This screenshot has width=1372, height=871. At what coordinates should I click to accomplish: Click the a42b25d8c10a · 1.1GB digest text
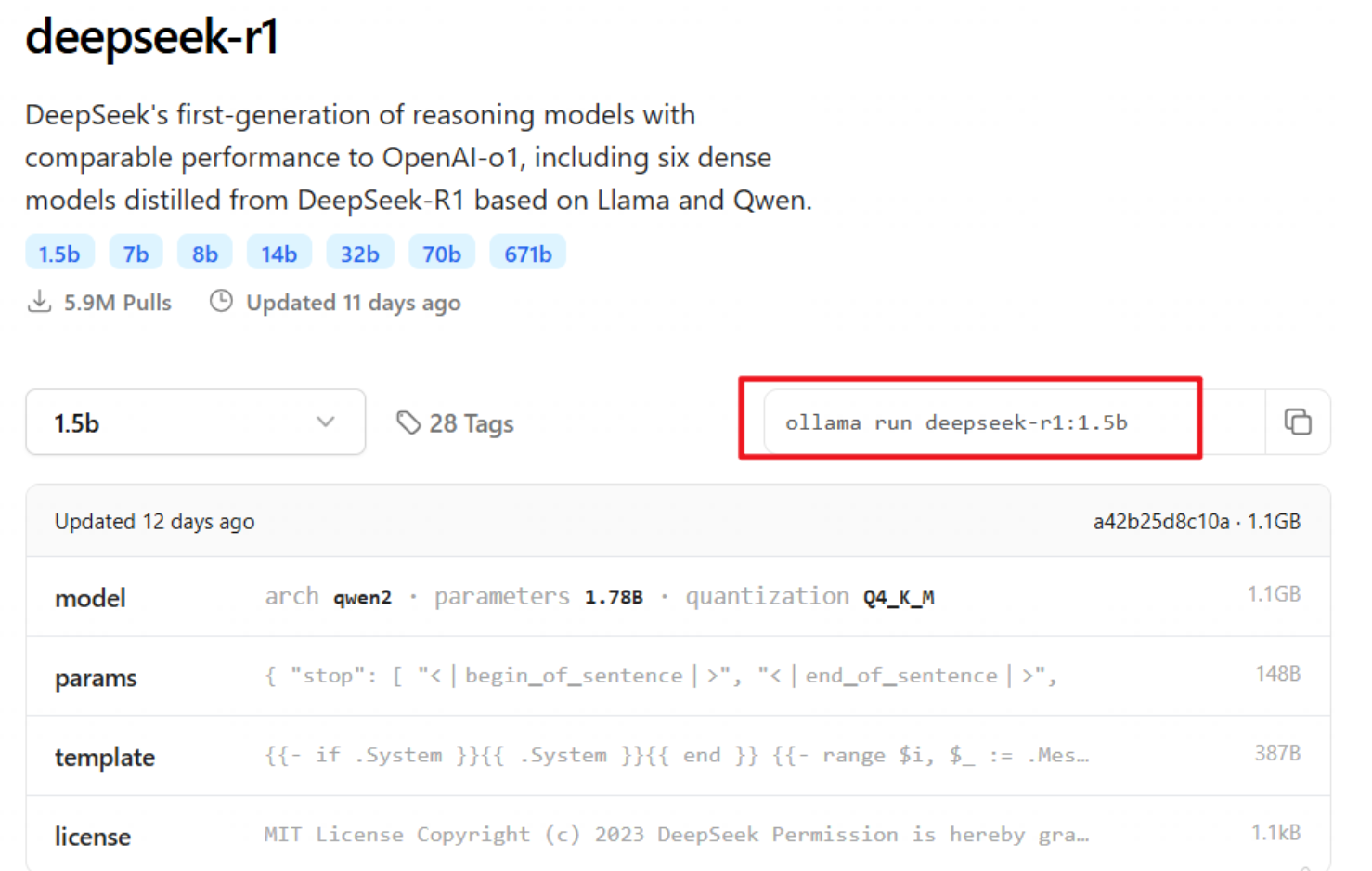[1197, 522]
